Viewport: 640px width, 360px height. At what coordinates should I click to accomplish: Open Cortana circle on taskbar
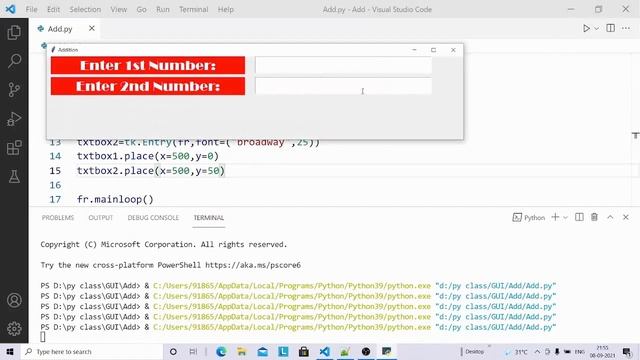click(x=173, y=351)
